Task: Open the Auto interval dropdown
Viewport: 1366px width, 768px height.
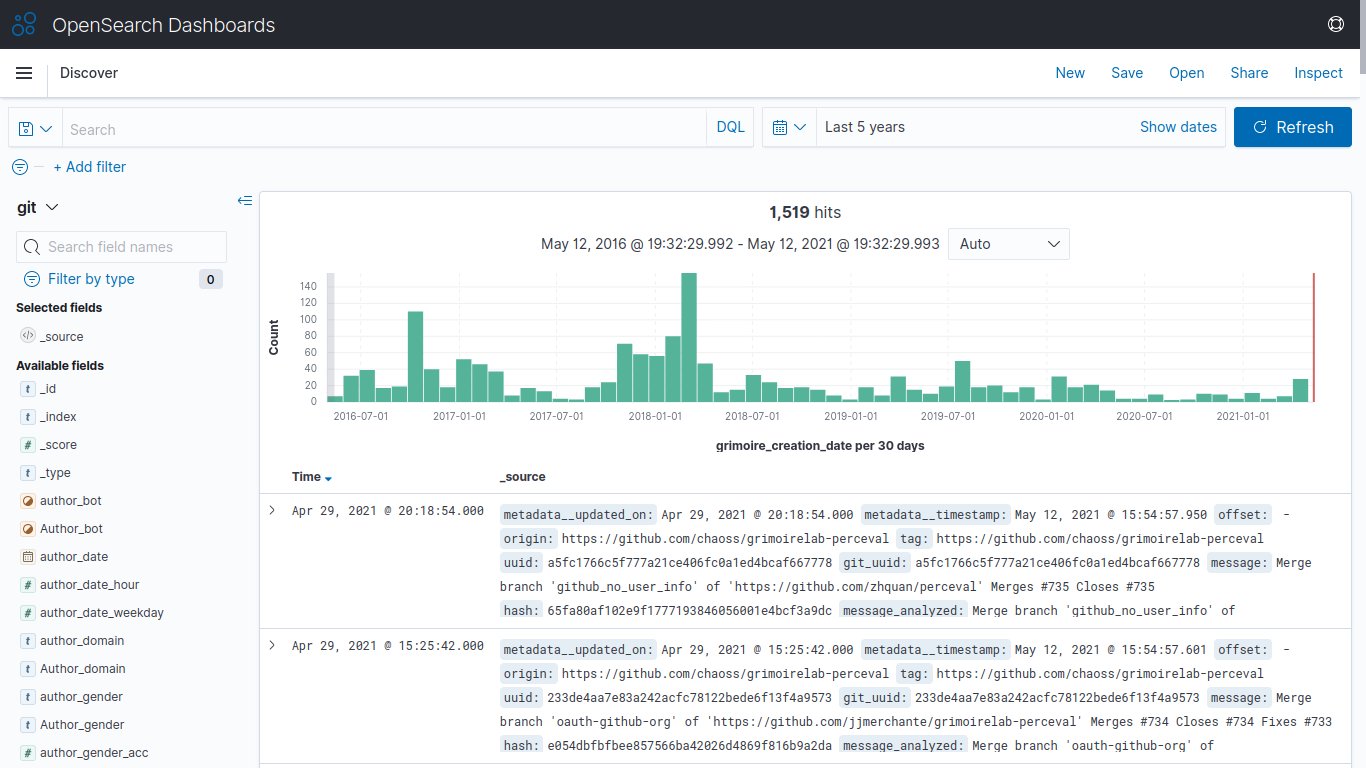Action: 1008,244
